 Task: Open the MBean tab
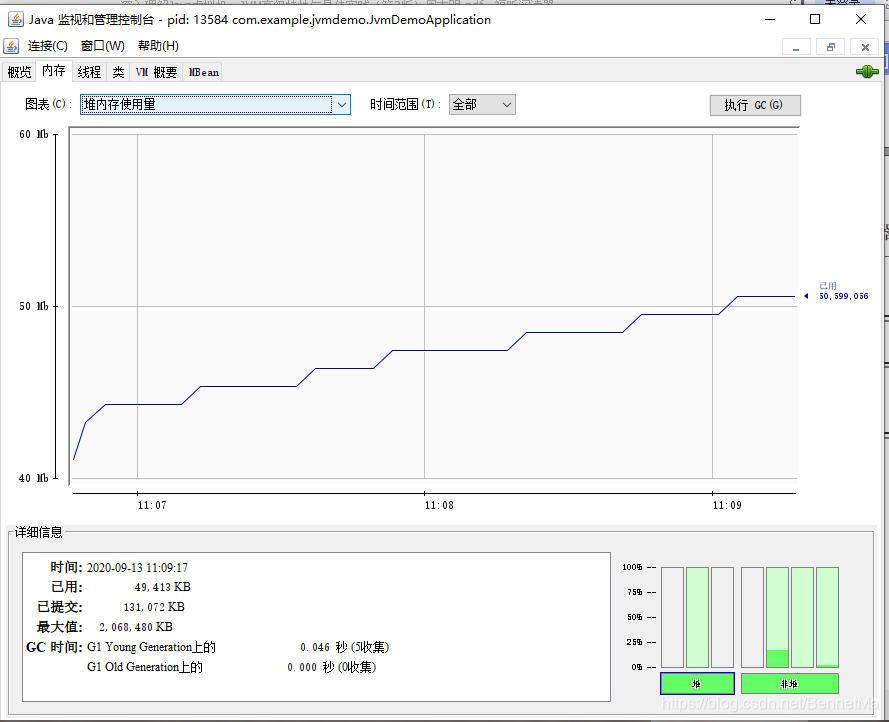pos(204,72)
